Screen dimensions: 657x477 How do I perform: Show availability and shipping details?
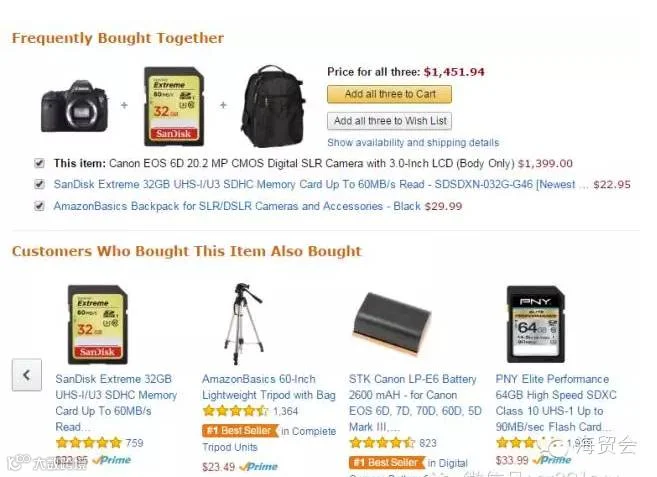click(x=413, y=143)
